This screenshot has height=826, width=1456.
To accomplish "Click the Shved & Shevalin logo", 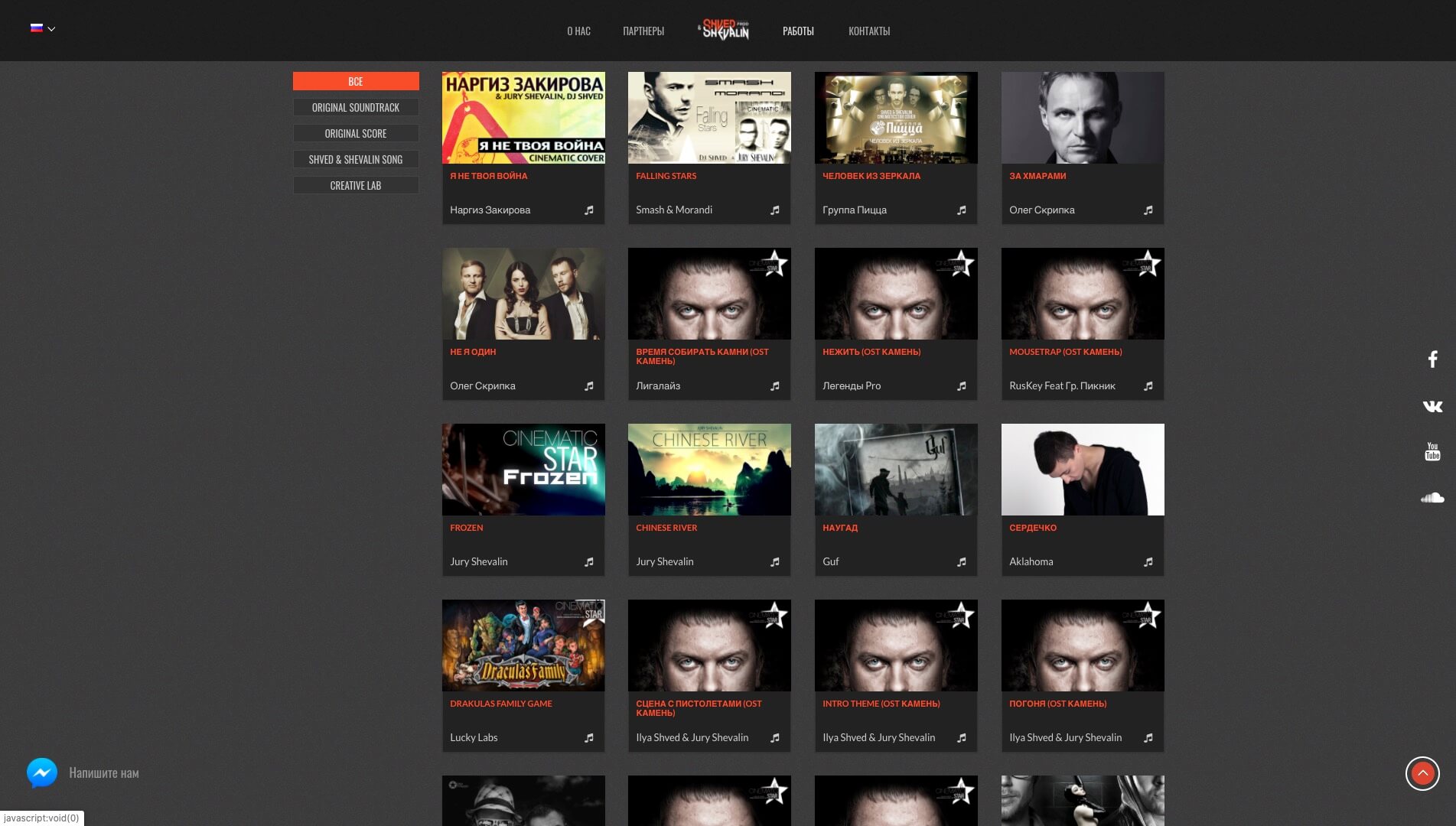I will (x=724, y=30).
